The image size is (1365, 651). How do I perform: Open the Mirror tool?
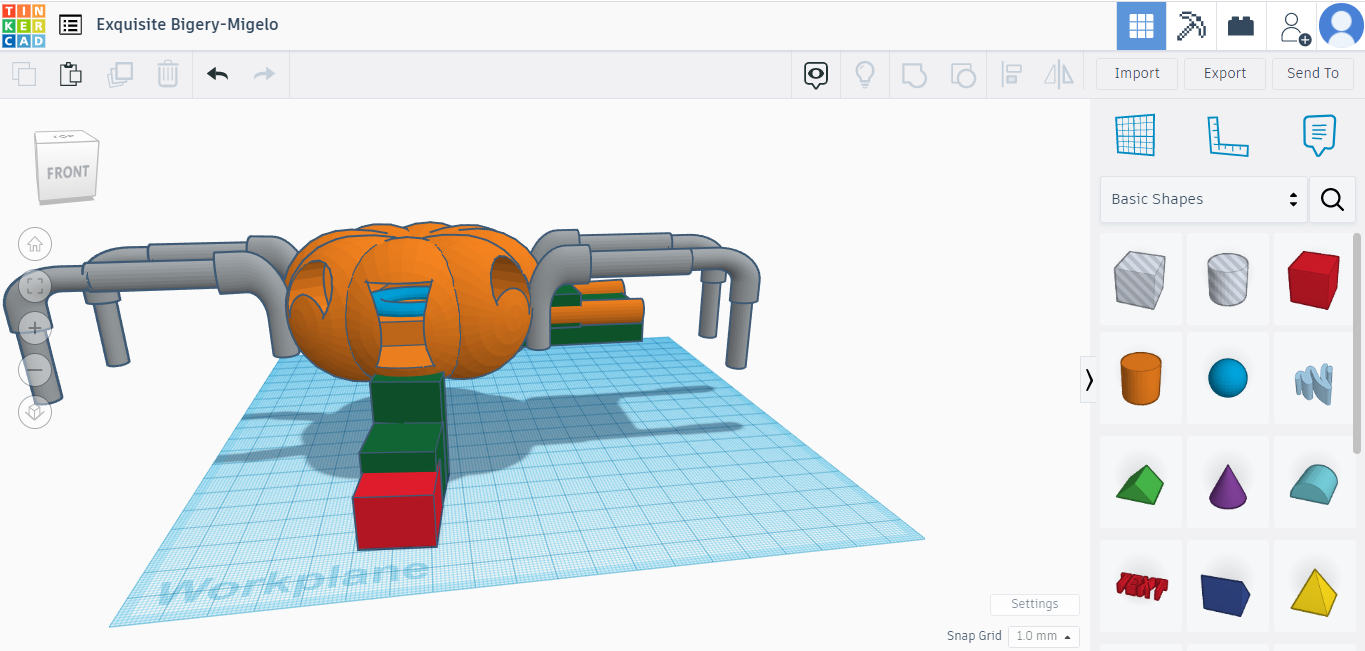(x=1058, y=73)
